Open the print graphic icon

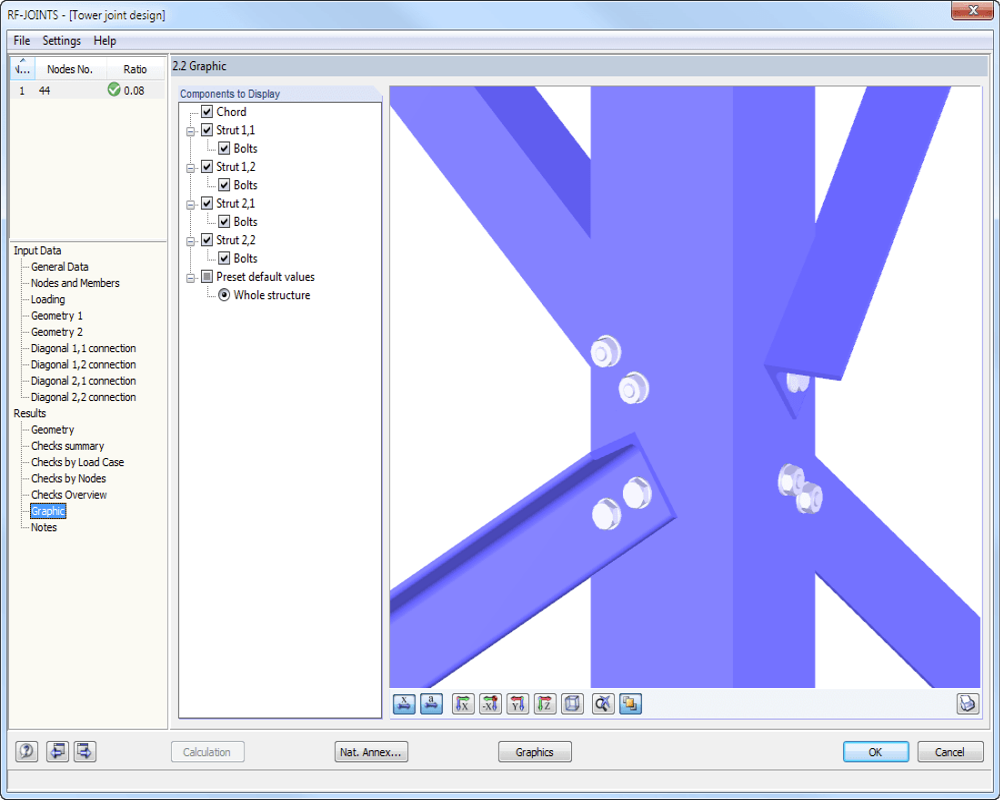pos(968,704)
